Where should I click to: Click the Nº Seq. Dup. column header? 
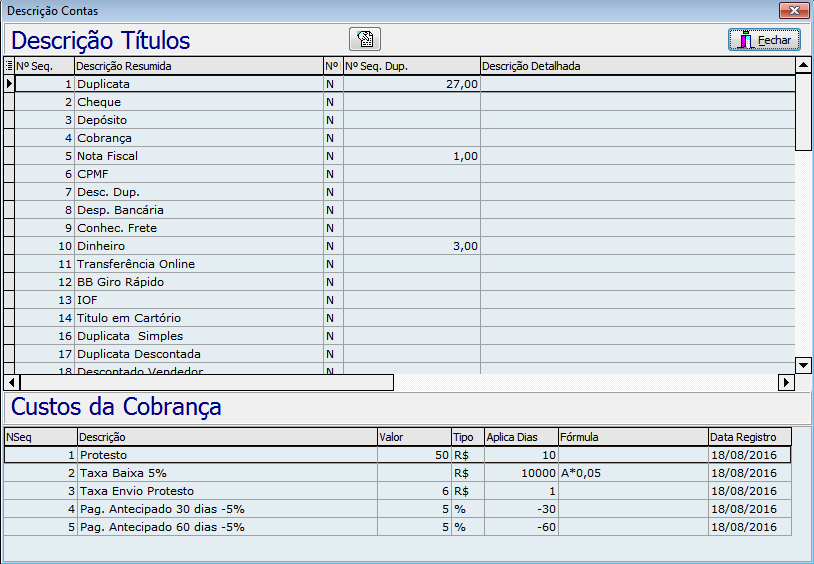(412, 66)
